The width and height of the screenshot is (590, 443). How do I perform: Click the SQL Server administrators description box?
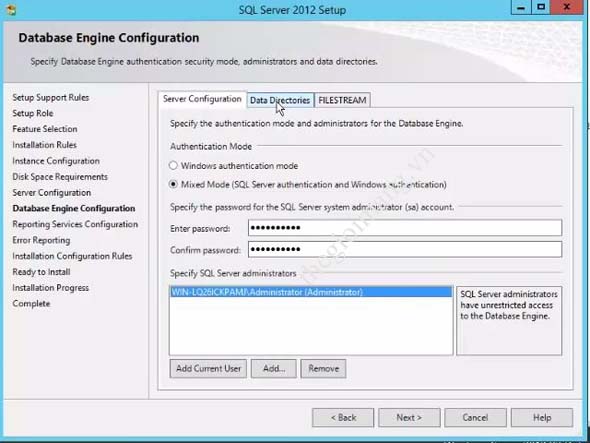[509, 321]
